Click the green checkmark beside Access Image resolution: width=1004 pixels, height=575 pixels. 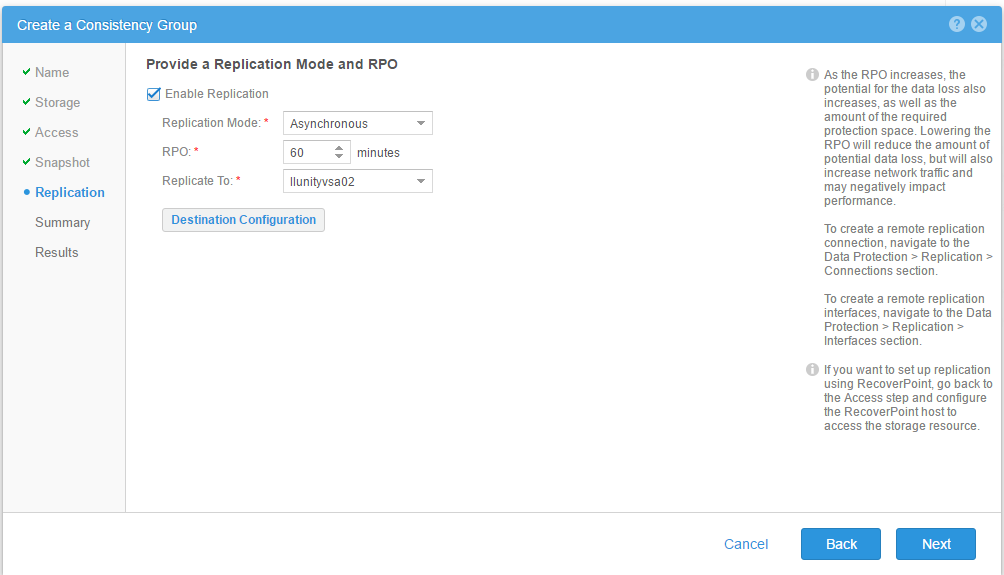(x=26, y=132)
